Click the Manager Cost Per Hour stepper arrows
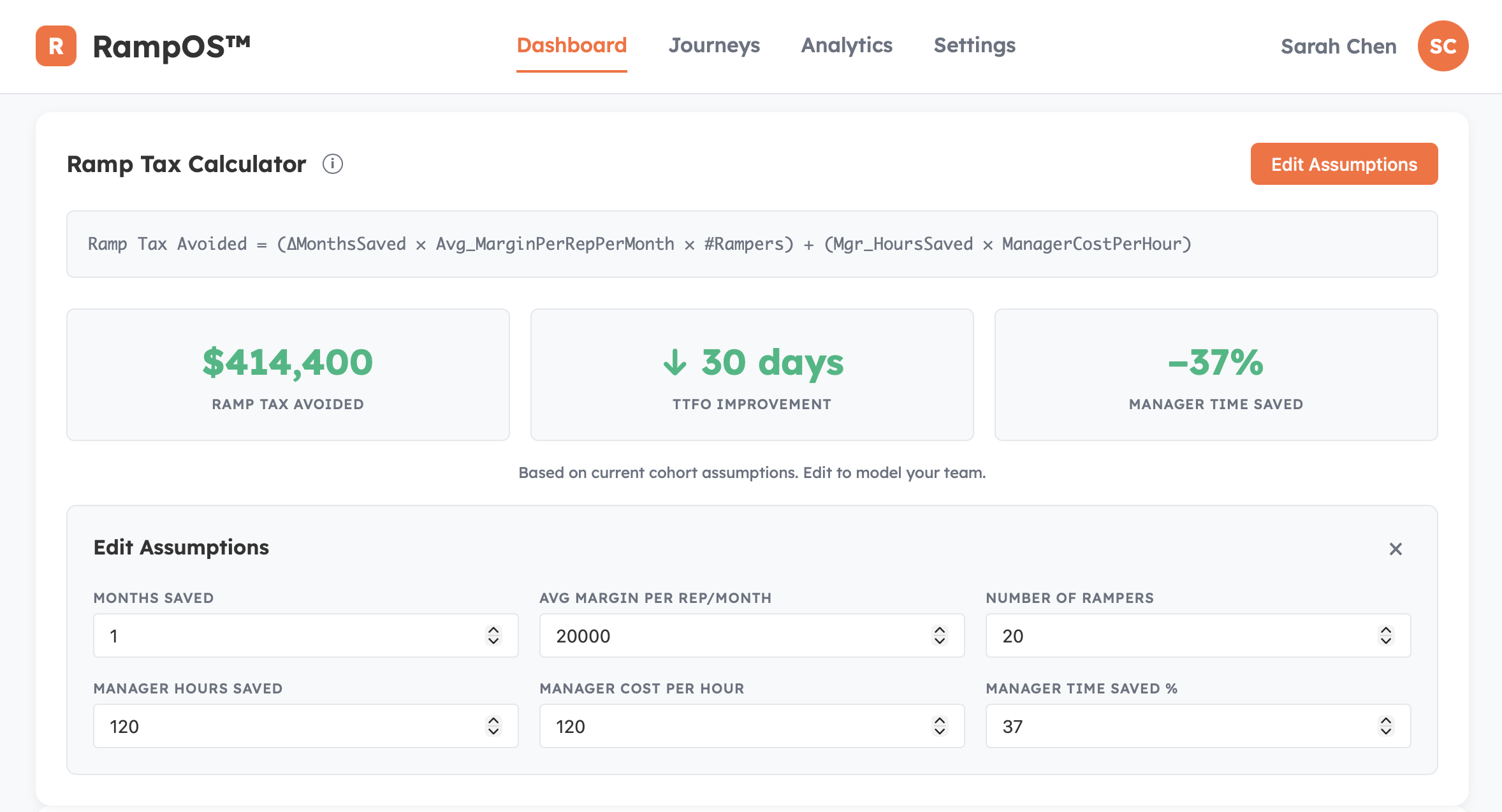Viewport: 1502px width, 812px height. pyautogui.click(x=940, y=726)
